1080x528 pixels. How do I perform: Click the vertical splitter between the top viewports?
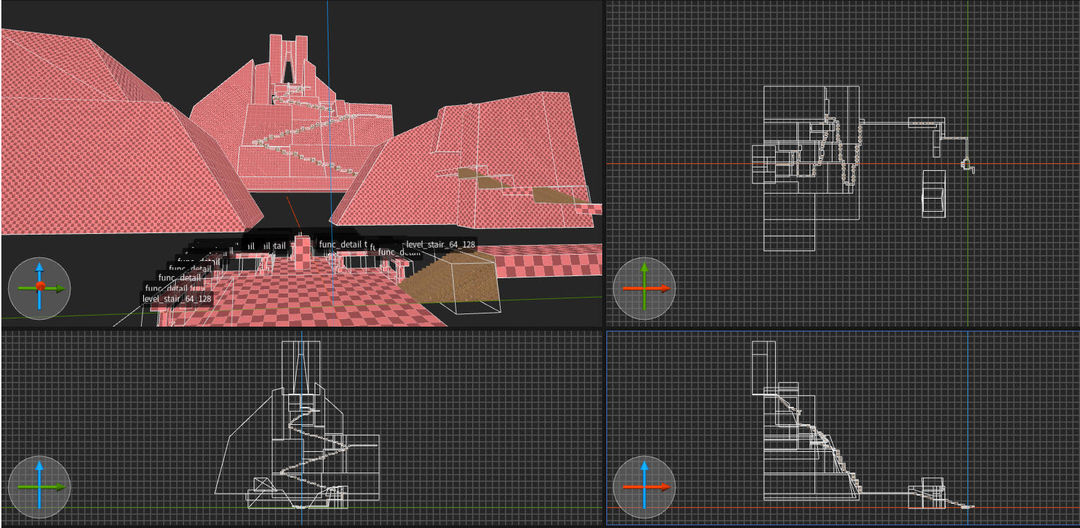(x=604, y=160)
